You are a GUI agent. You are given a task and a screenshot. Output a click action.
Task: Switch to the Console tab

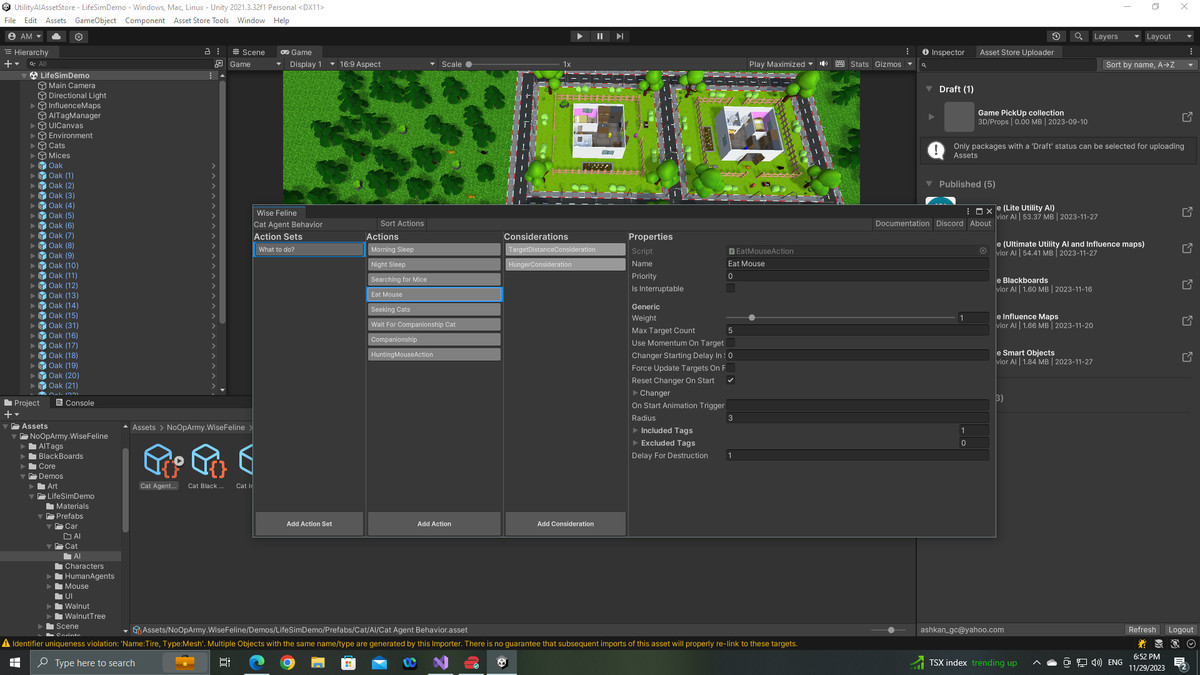[74, 403]
